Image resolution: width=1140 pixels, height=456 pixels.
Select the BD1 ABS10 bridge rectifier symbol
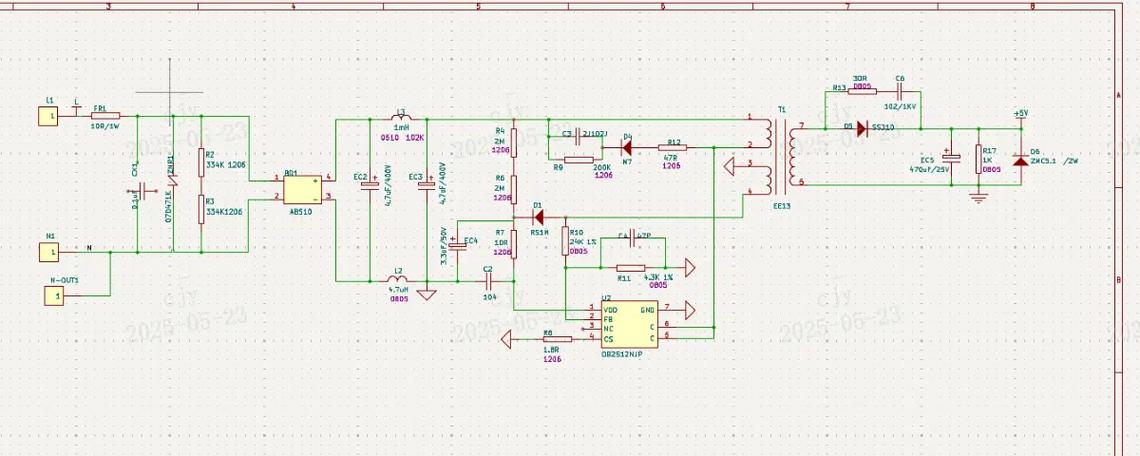302,190
